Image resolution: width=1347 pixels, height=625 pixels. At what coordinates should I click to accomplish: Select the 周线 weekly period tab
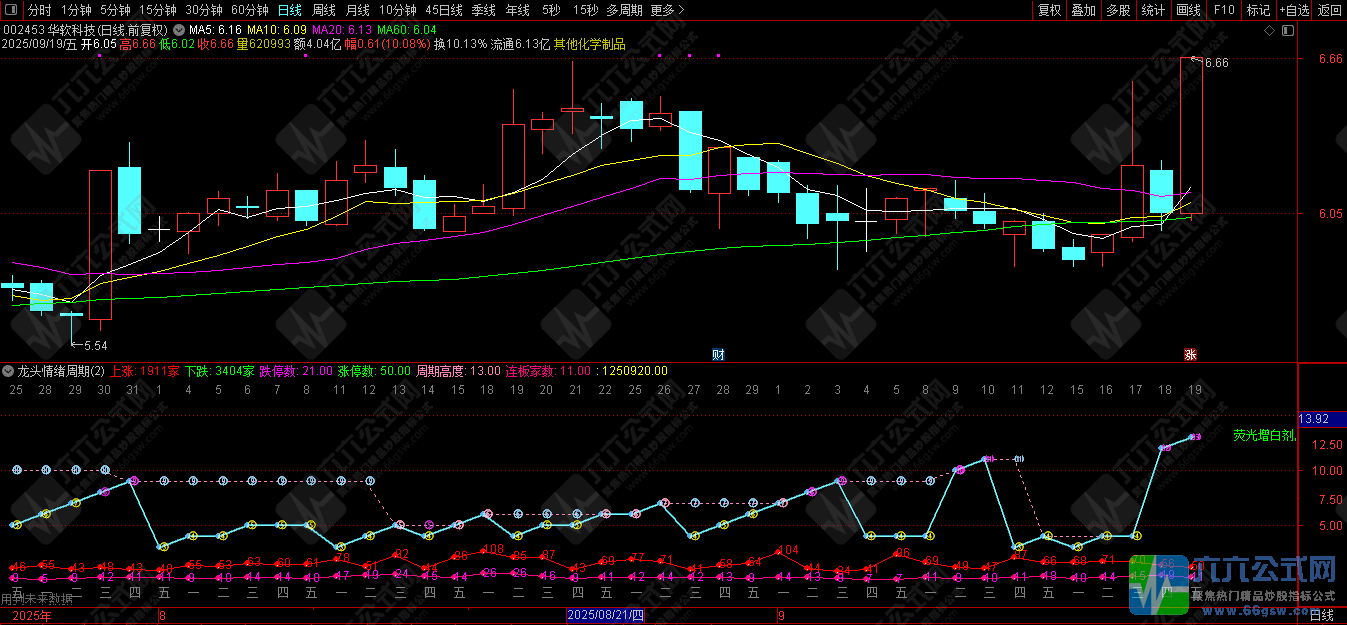click(324, 10)
